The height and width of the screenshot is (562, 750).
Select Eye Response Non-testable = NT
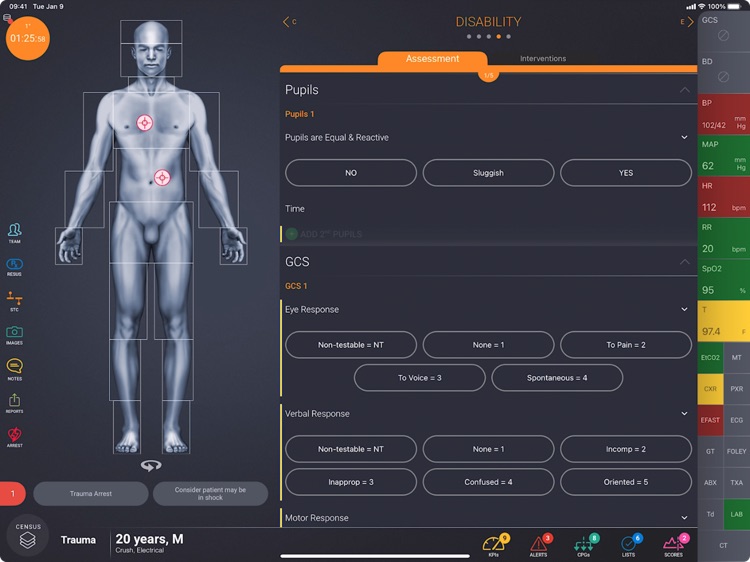pyautogui.click(x=351, y=345)
